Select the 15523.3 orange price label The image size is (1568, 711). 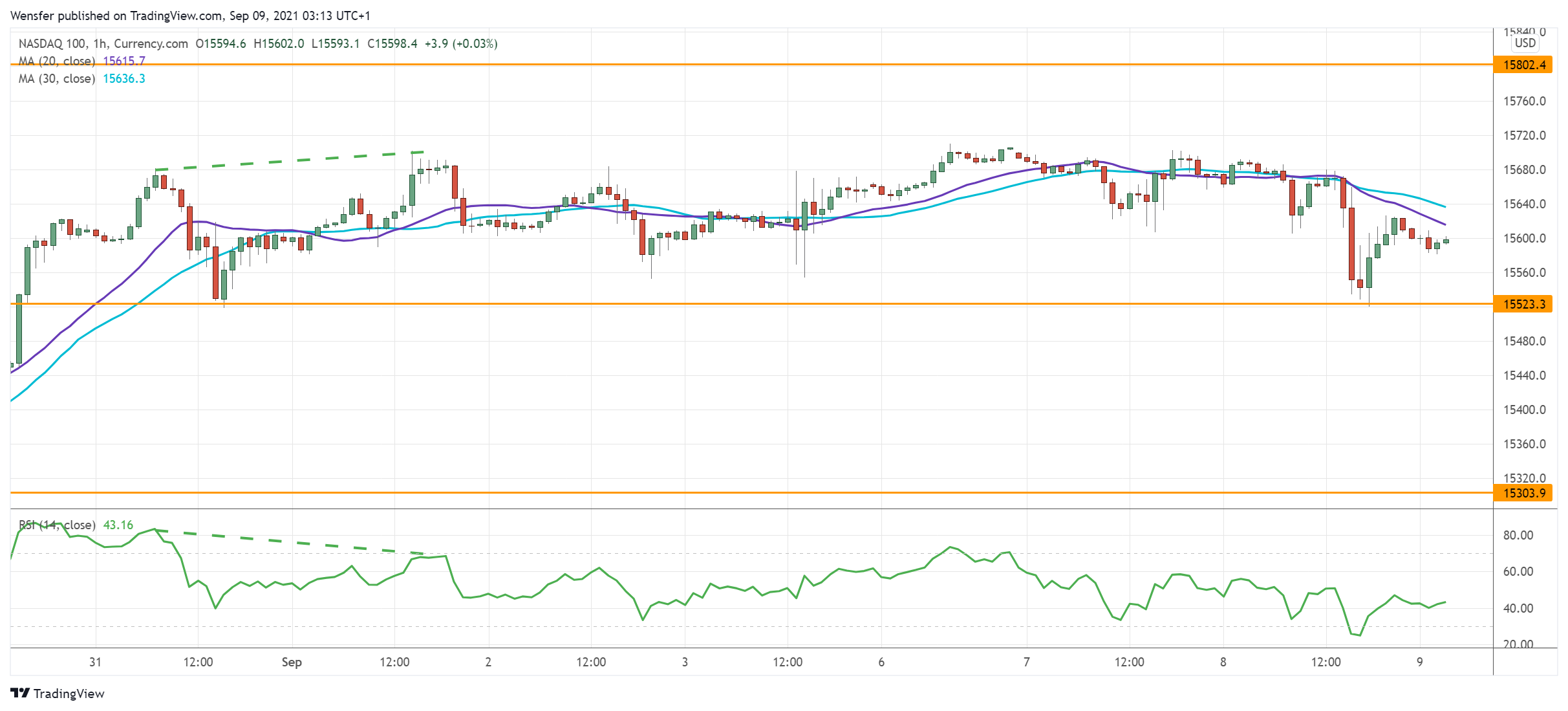tap(1523, 304)
